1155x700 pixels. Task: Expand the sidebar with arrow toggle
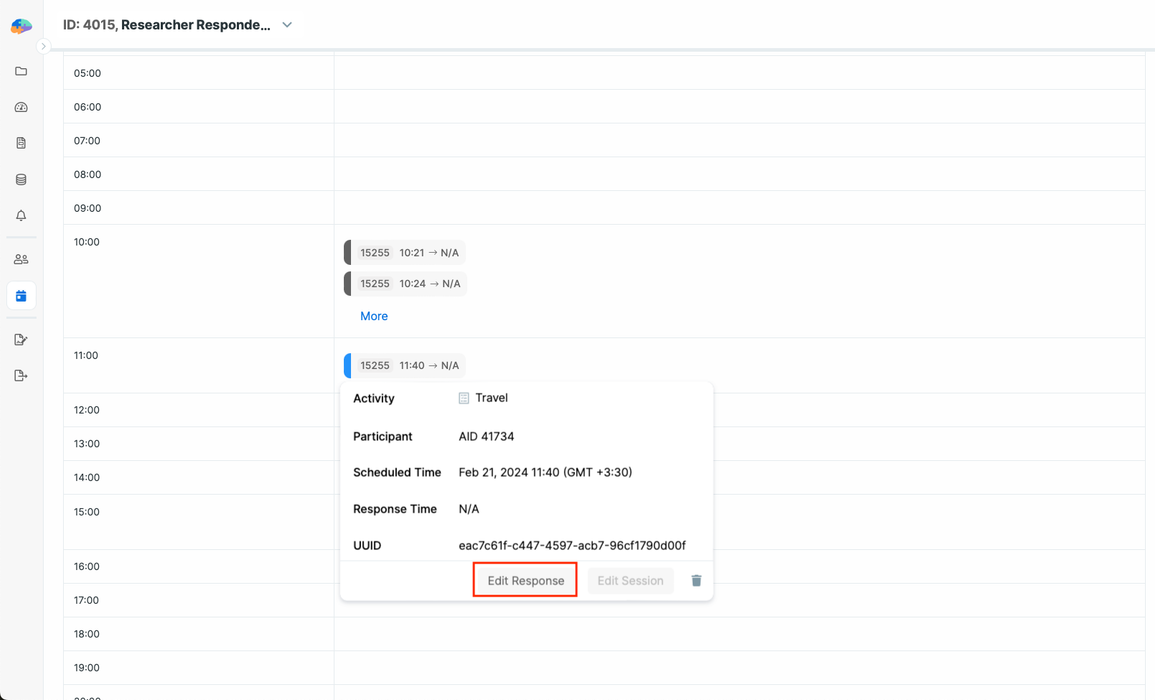click(43, 47)
